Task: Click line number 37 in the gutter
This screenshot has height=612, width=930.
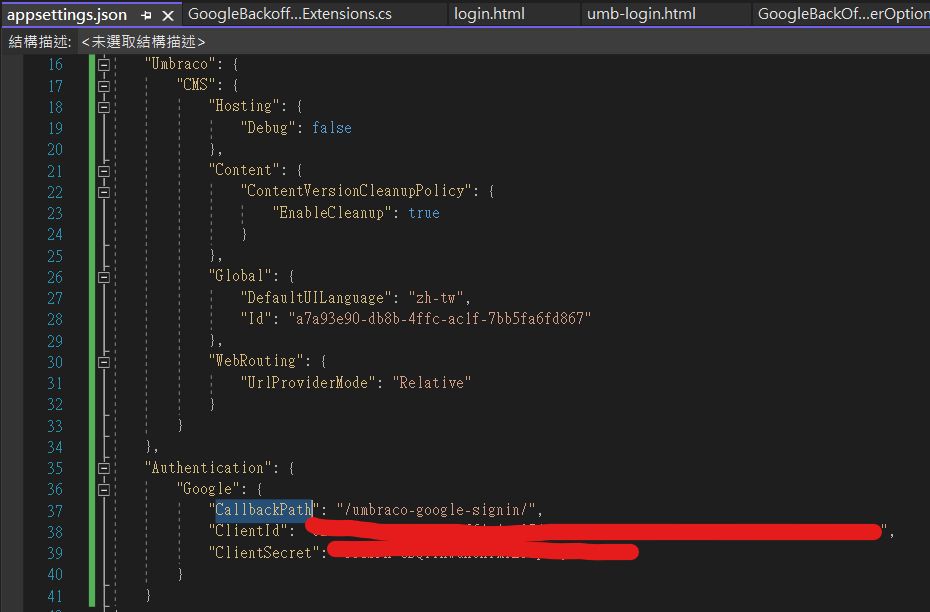Action: (55, 511)
